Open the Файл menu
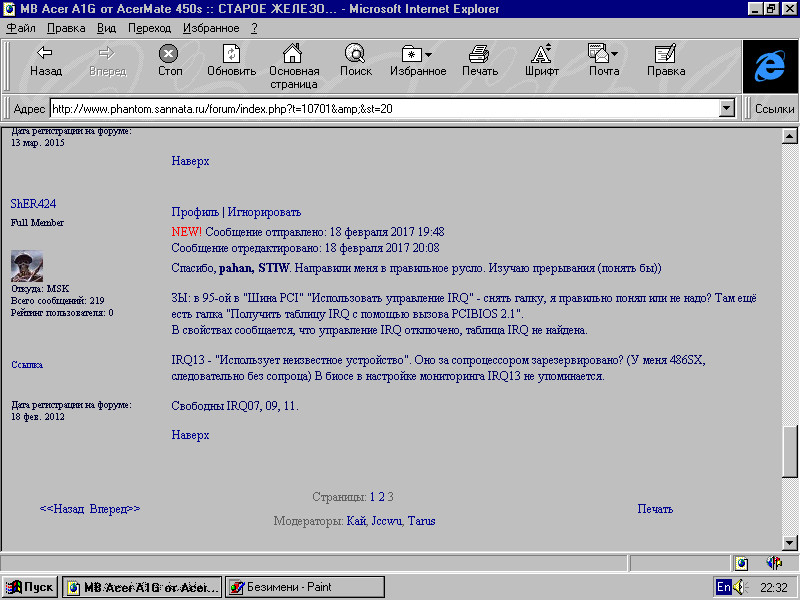 [20, 28]
